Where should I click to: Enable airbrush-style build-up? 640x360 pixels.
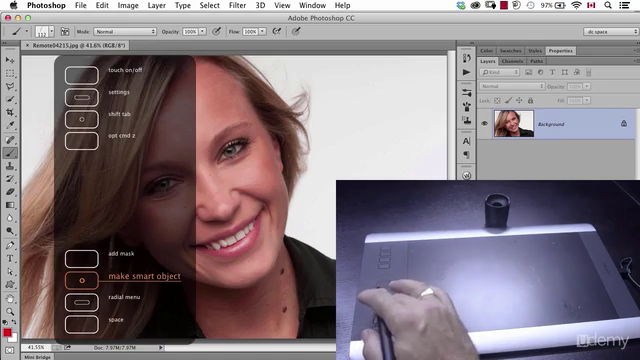(277, 31)
